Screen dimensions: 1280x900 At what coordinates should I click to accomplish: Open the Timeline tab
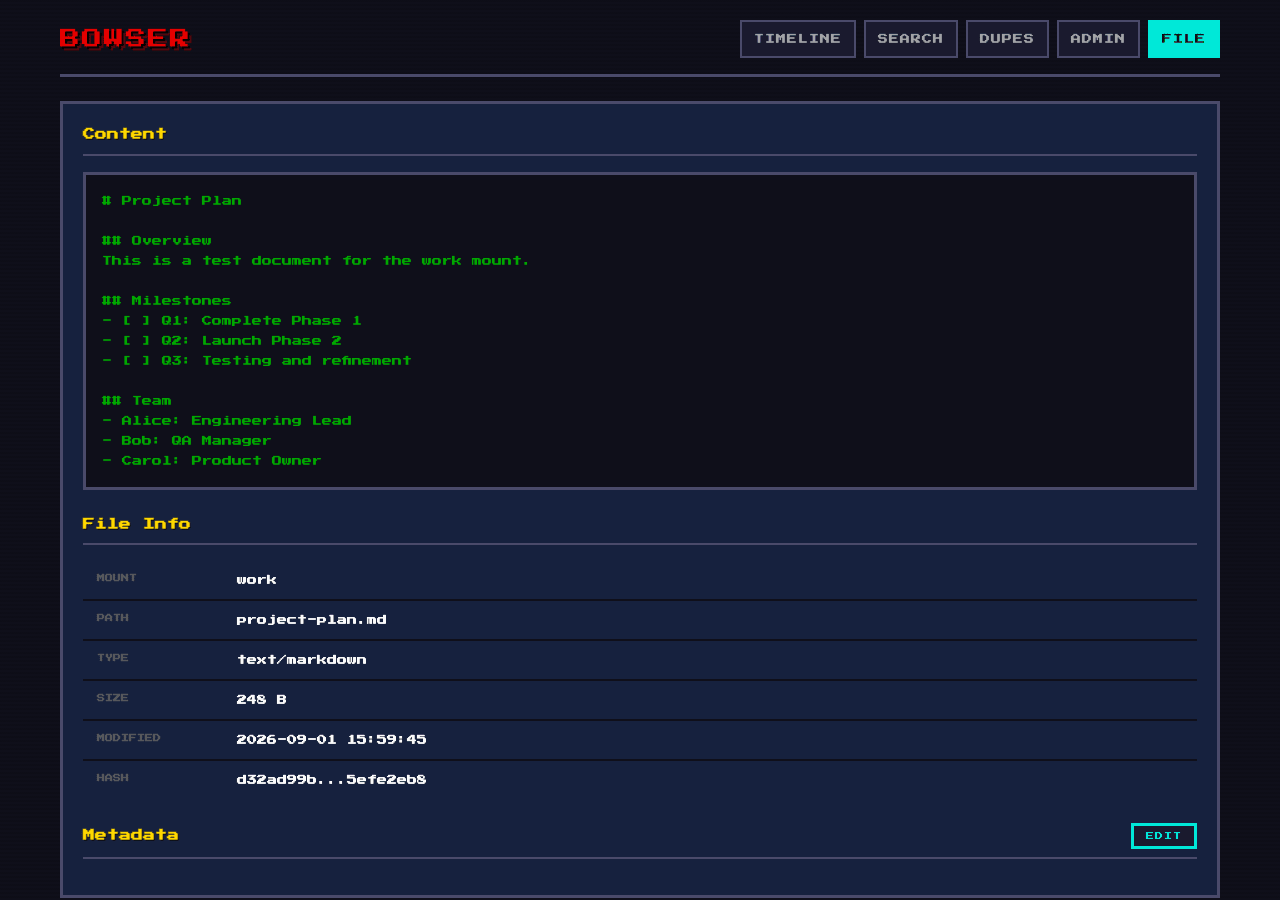point(798,39)
